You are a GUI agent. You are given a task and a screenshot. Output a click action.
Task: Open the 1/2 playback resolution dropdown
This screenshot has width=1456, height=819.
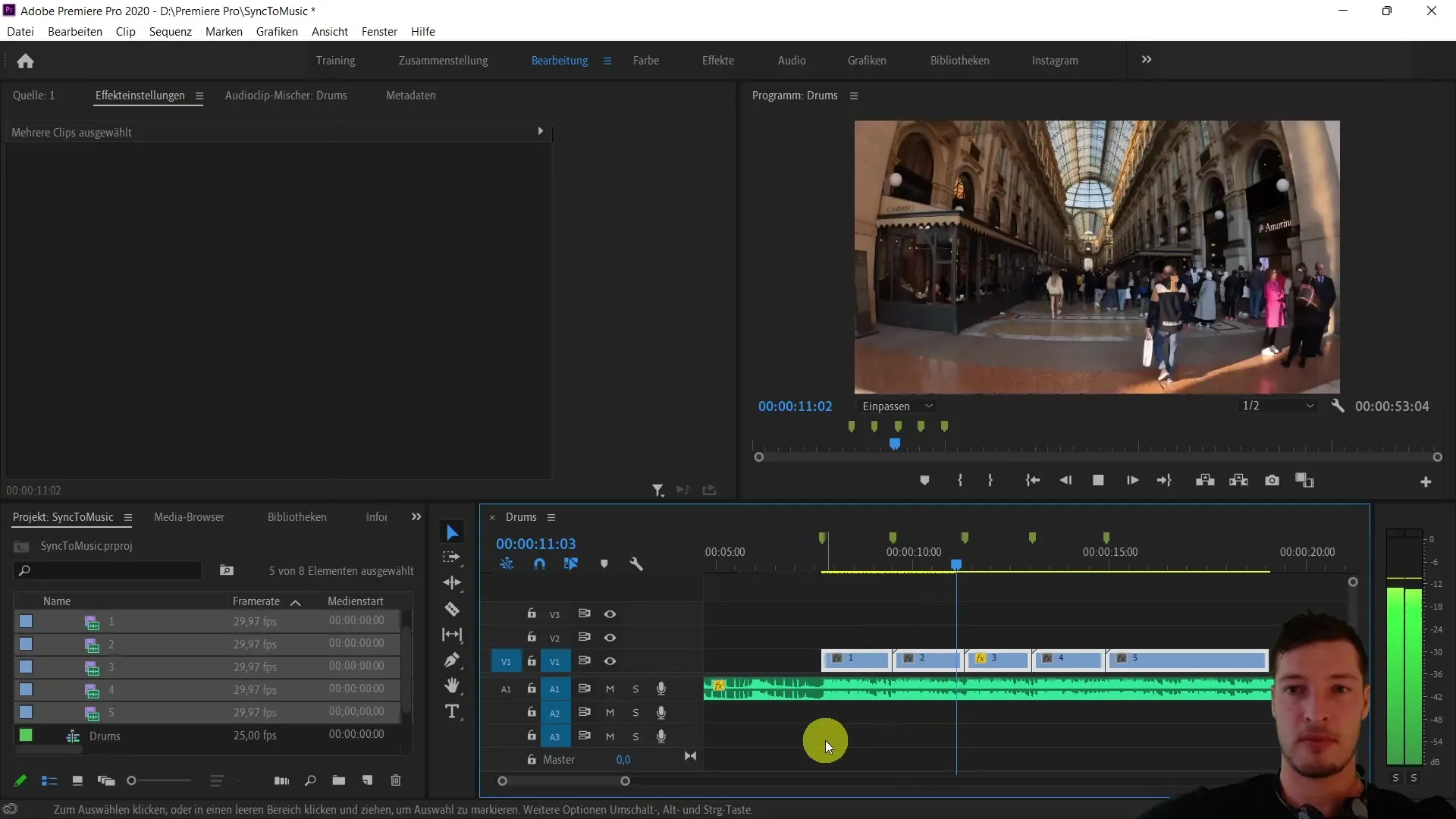click(1278, 406)
